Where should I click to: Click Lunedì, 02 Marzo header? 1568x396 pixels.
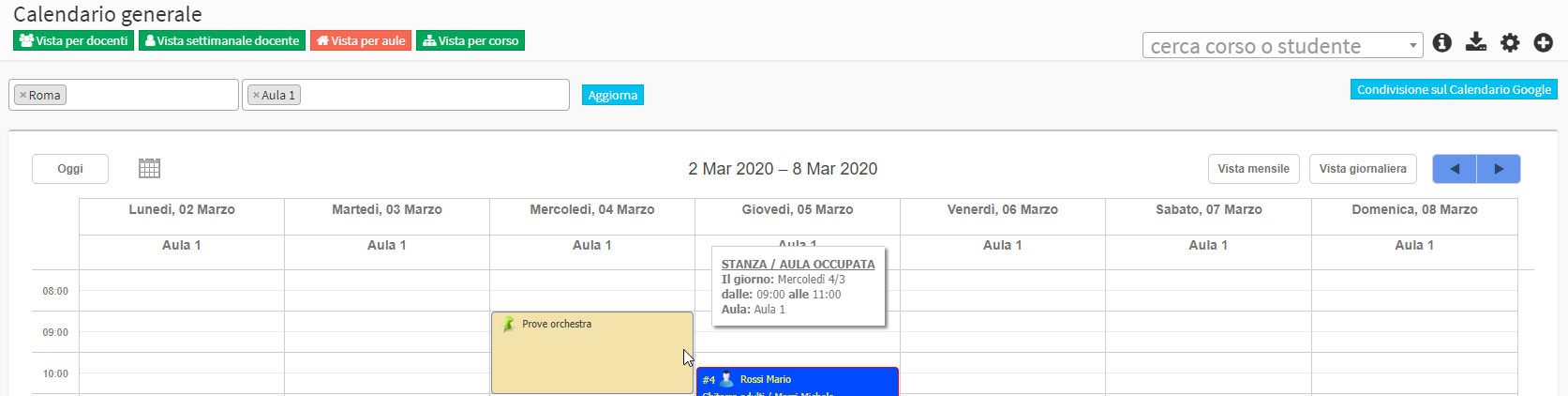pos(182,209)
